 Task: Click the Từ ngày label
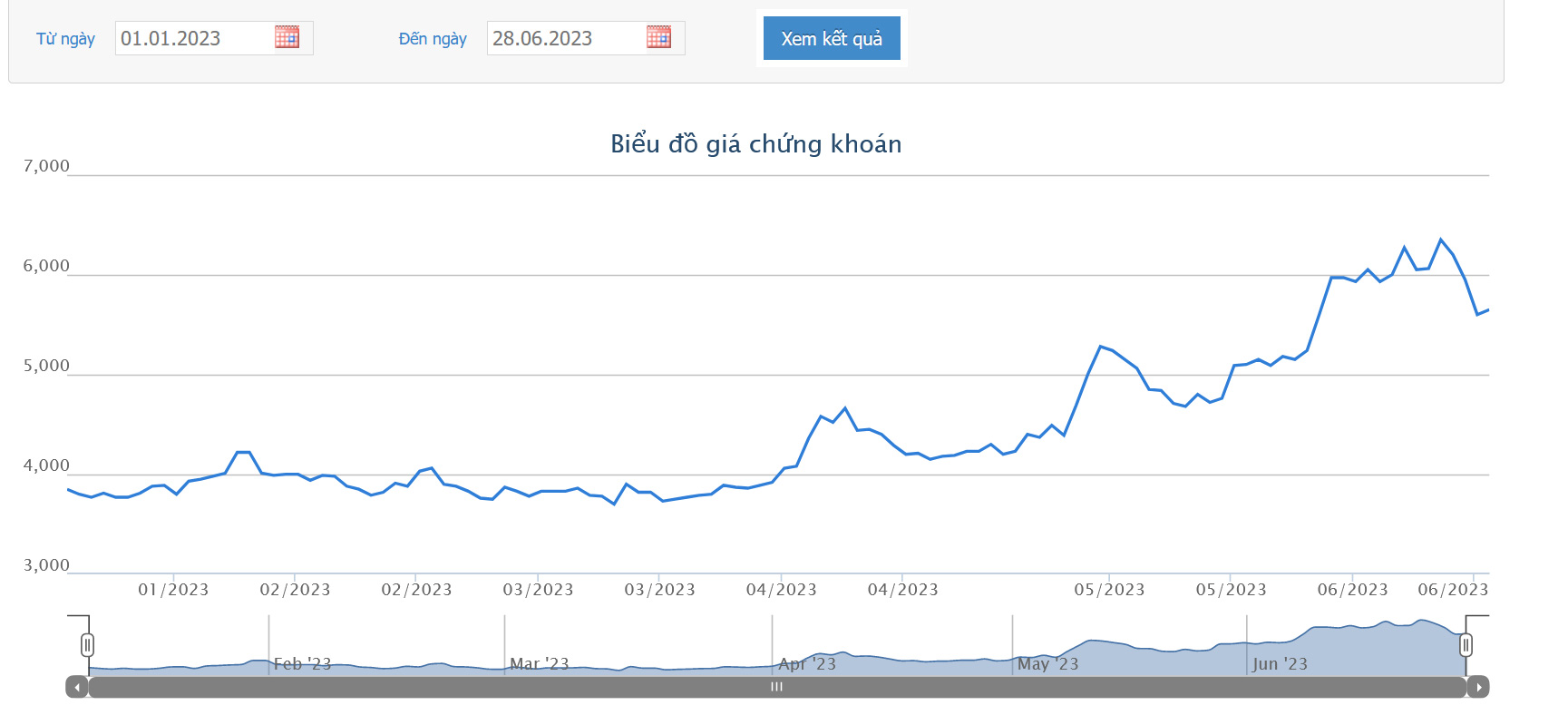click(x=65, y=39)
